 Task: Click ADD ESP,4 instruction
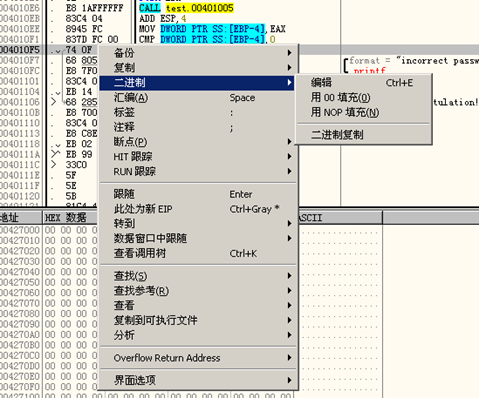(162, 19)
